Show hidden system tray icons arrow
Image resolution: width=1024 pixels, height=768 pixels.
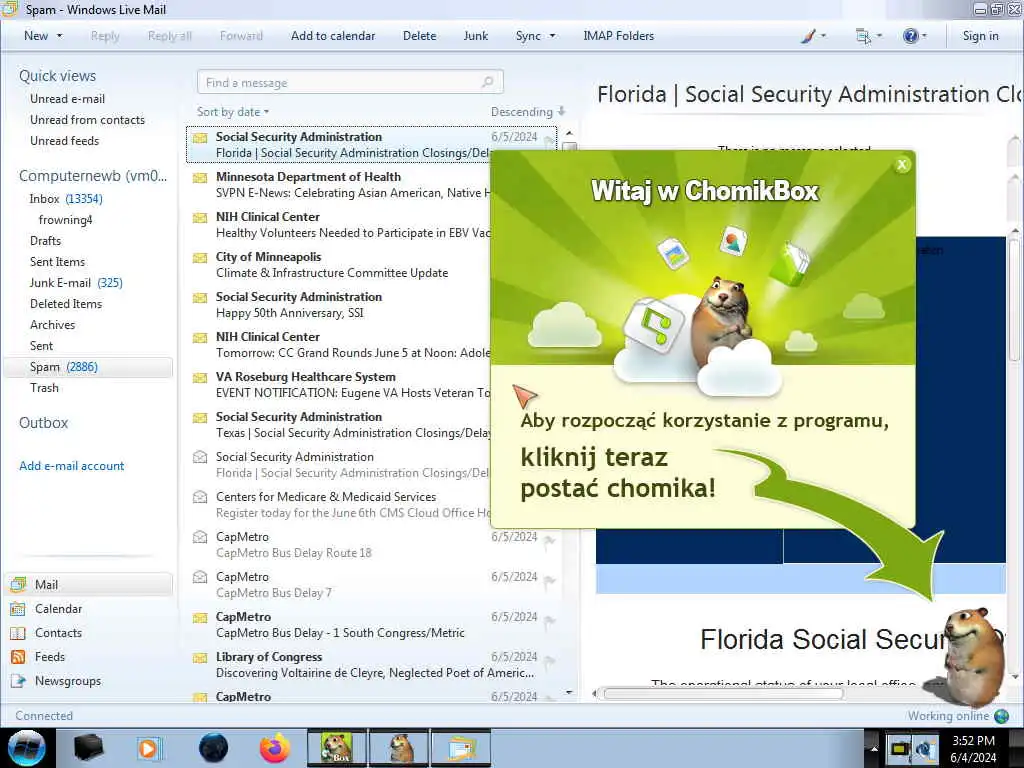pos(872,748)
